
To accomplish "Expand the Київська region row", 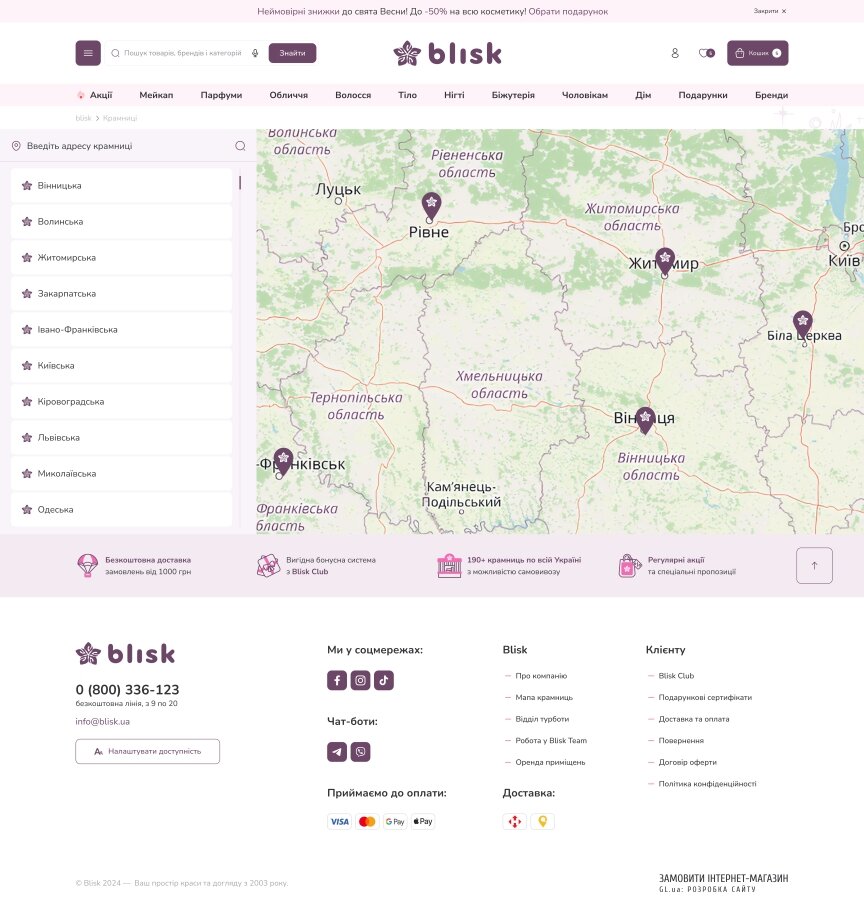I will [121, 366].
